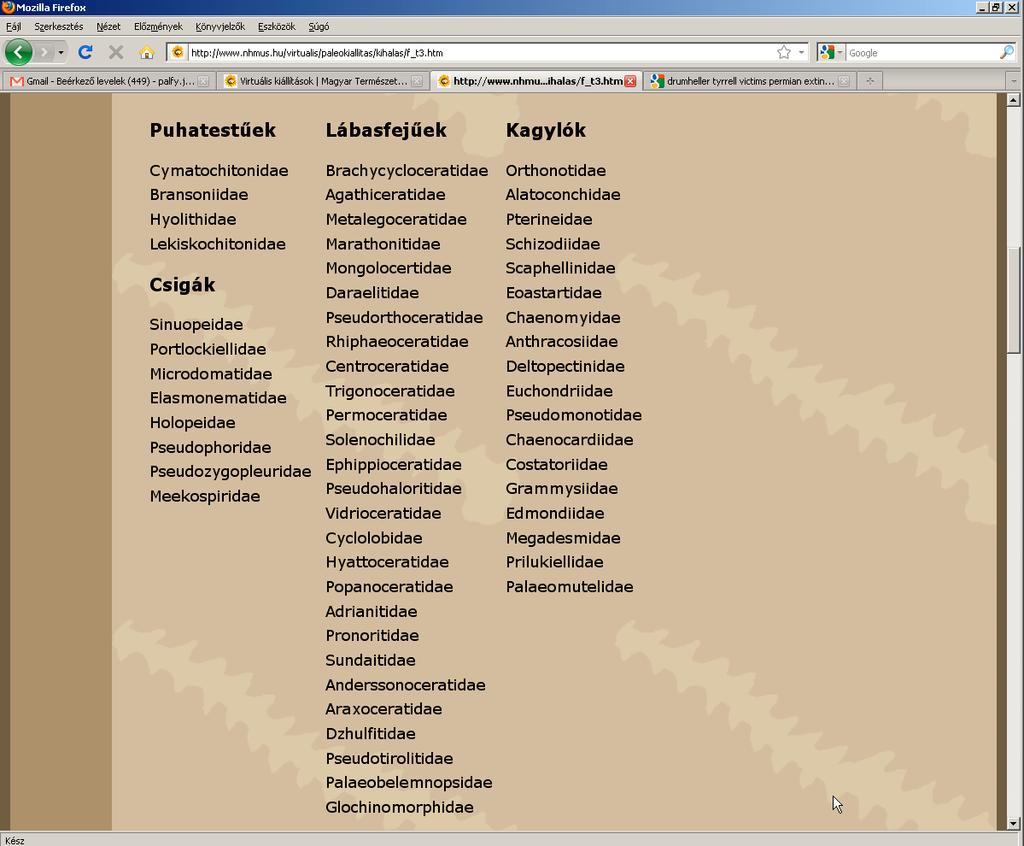Open a new tab with plus button
The image size is (1024, 846).
click(x=870, y=81)
